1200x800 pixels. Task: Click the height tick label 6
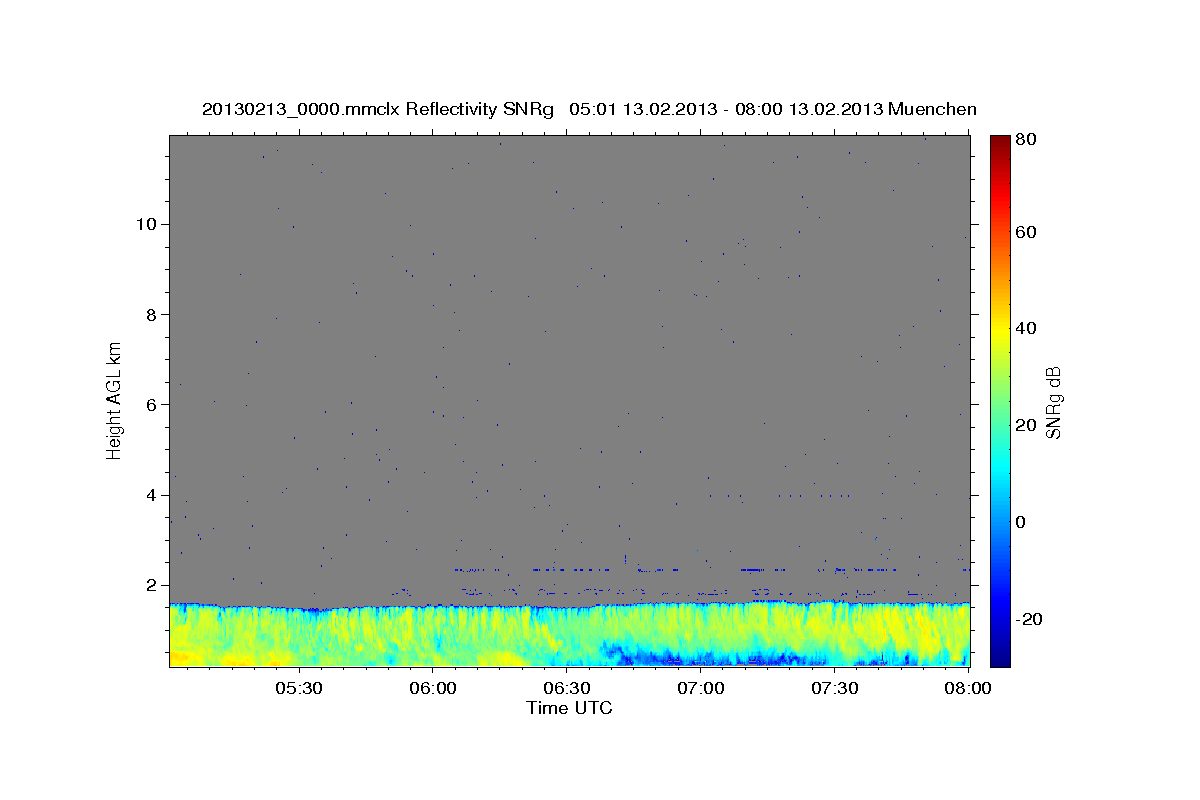click(x=153, y=405)
